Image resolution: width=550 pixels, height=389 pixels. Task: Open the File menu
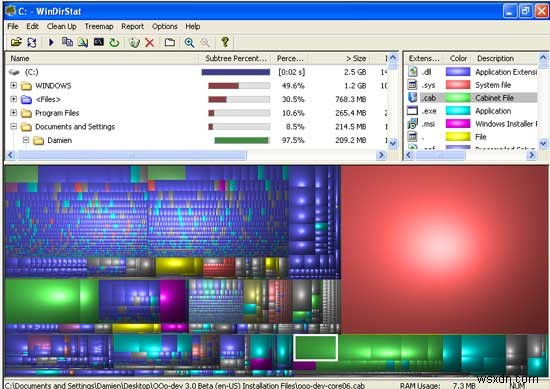point(13,26)
